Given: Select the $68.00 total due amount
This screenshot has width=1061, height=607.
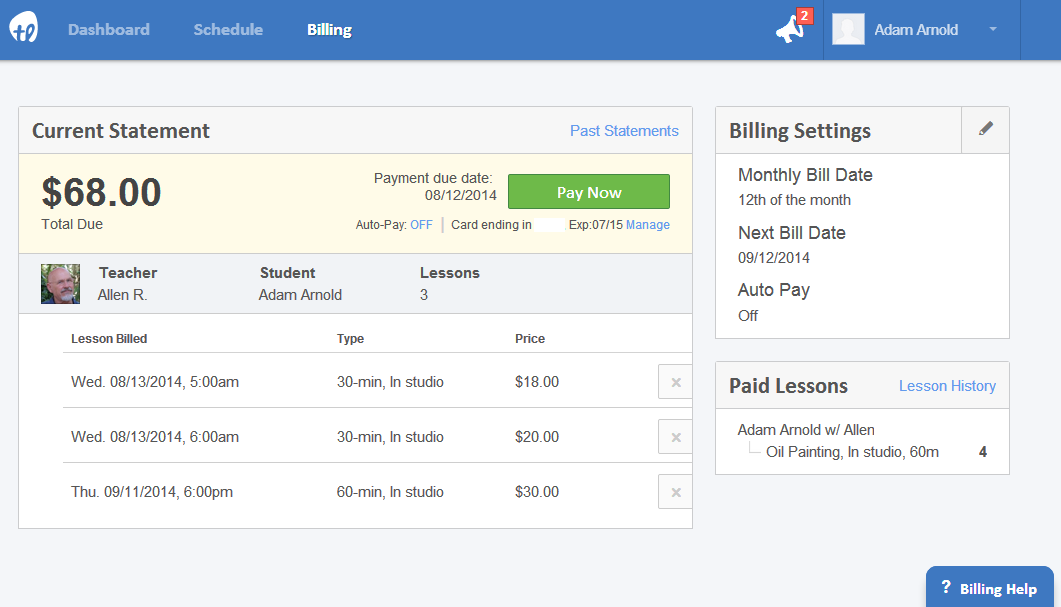Looking at the screenshot, I should tap(101, 192).
